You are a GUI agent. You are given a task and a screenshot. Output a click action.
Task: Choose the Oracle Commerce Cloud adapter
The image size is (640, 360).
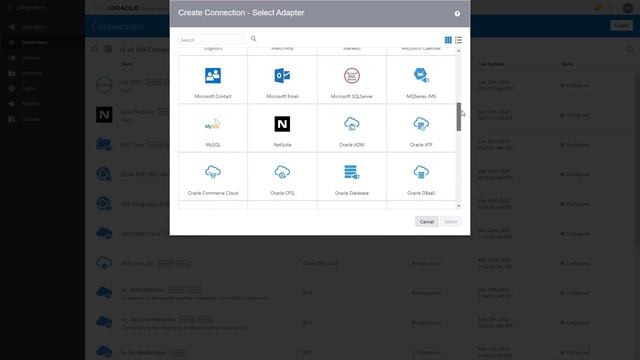(x=213, y=177)
